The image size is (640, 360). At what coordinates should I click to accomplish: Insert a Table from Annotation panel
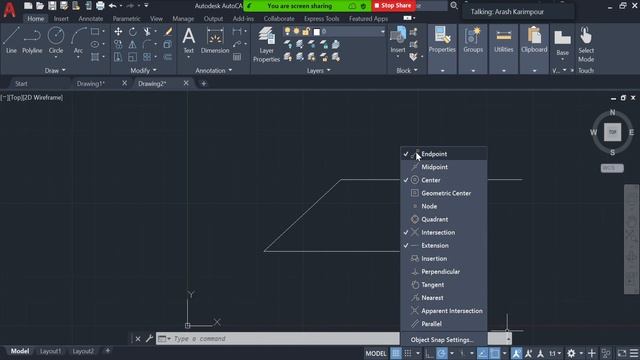click(x=237, y=57)
